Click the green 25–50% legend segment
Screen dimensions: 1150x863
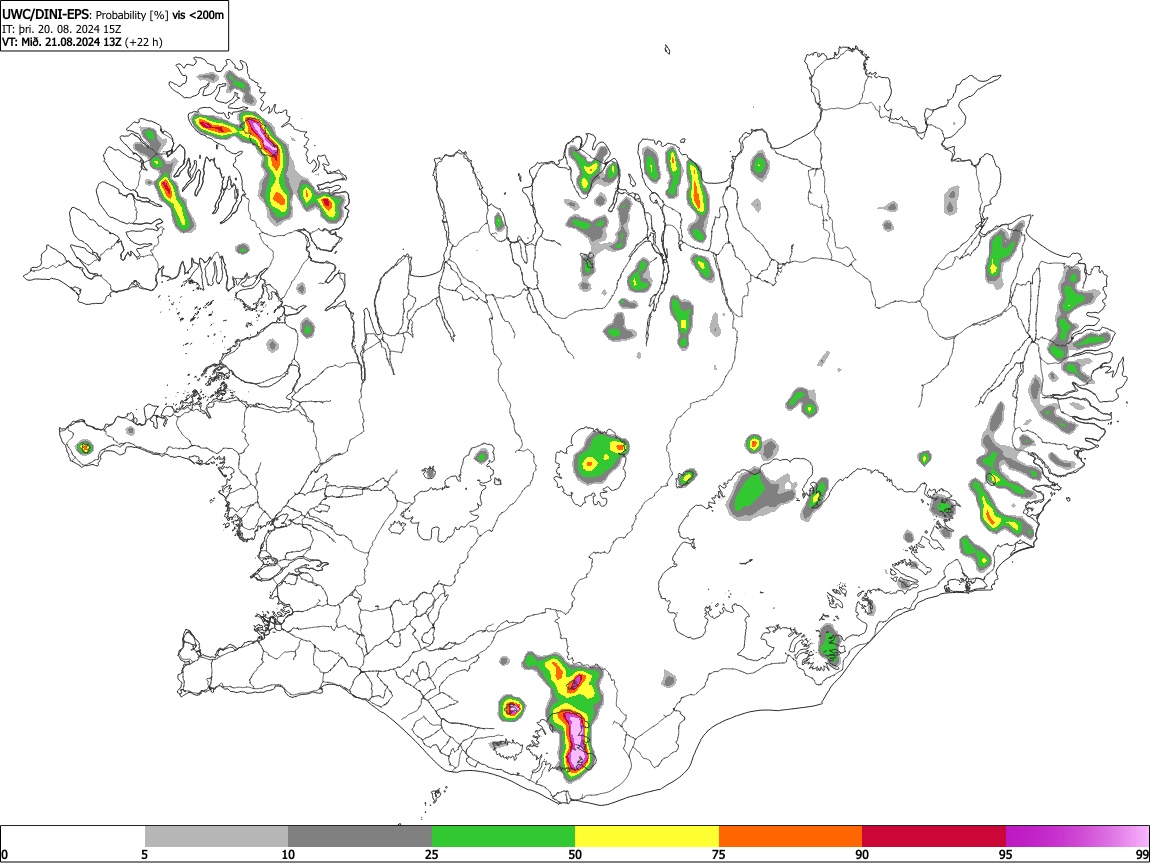click(503, 837)
